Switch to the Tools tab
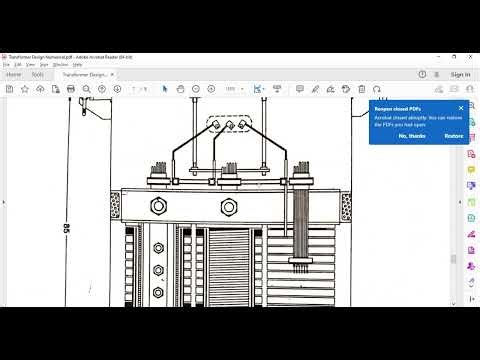This screenshot has height=360, width=480. click(x=37, y=75)
